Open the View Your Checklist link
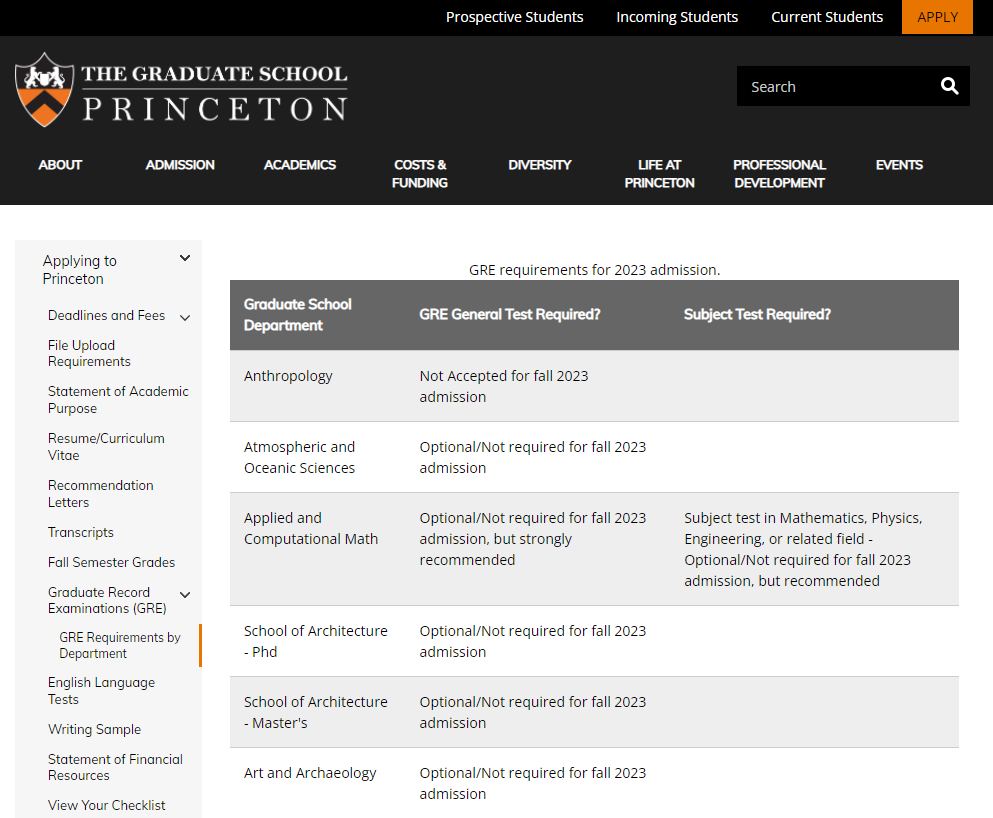 pyautogui.click(x=106, y=805)
